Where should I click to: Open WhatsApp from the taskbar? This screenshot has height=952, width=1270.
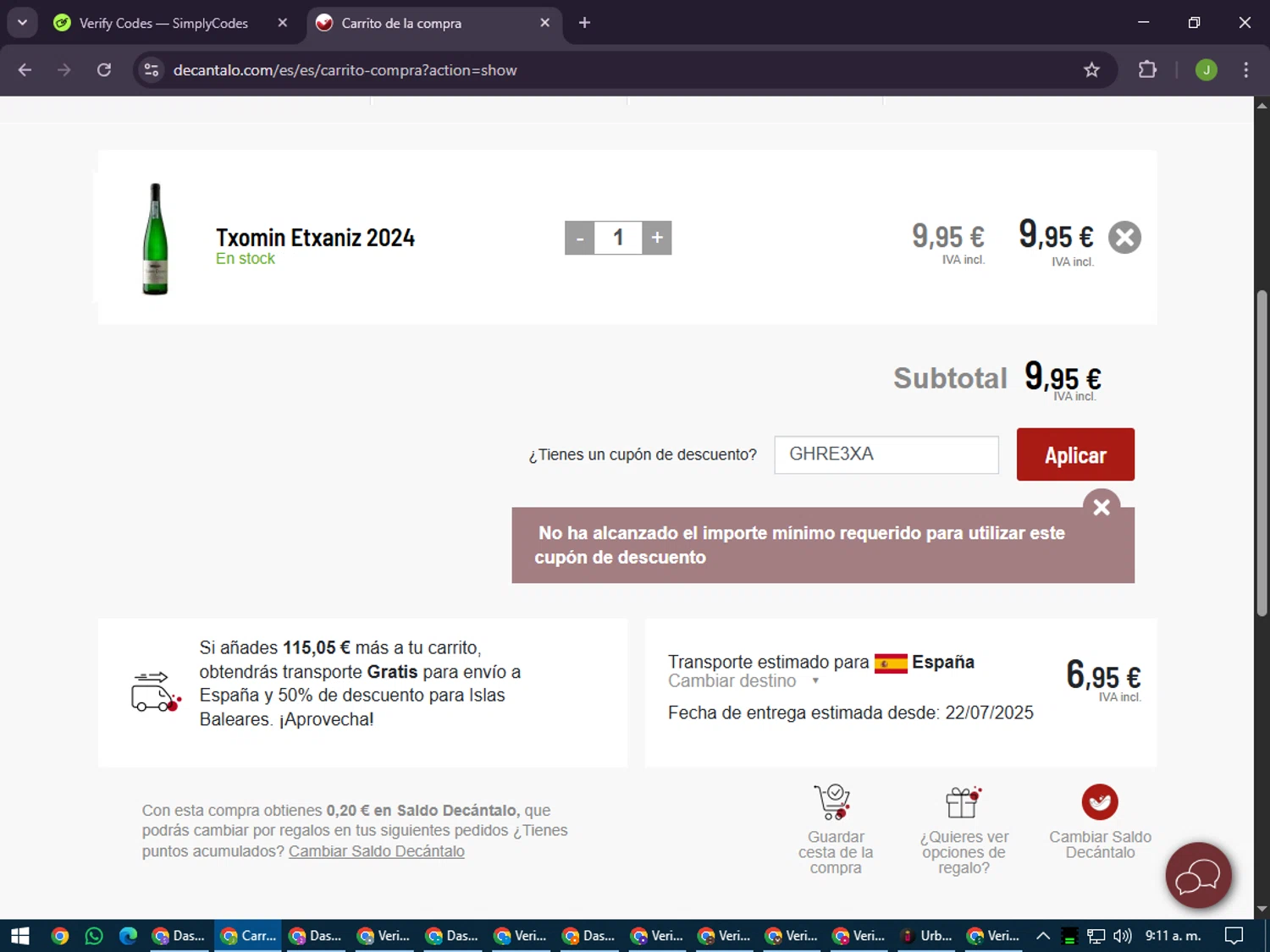click(94, 936)
